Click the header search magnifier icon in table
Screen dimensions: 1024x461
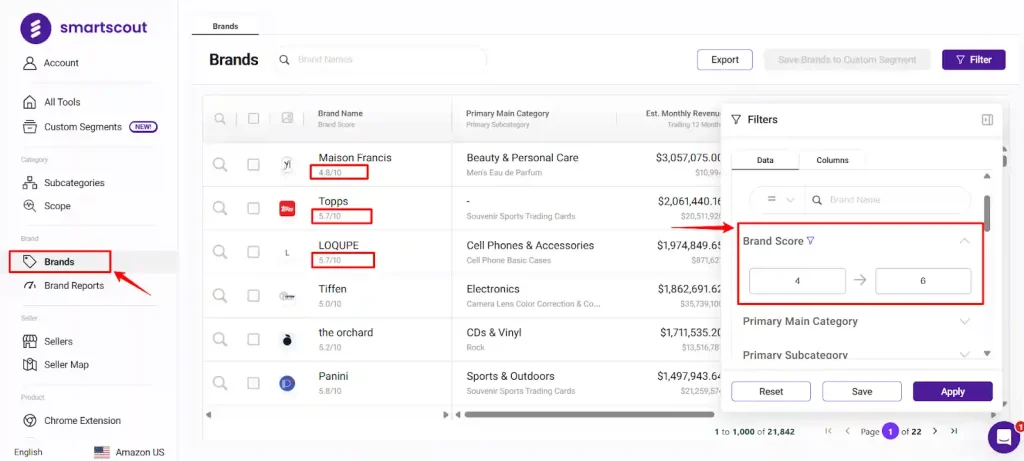pyautogui.click(x=220, y=118)
